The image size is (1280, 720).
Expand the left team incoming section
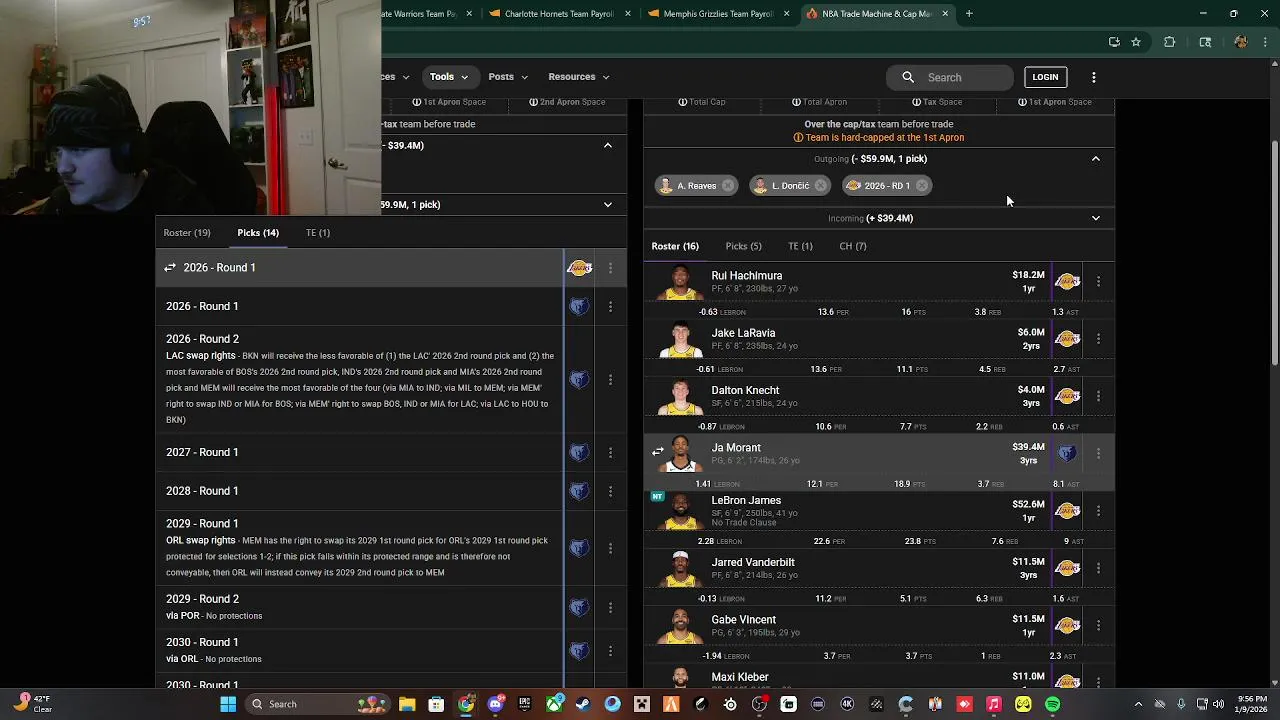pyautogui.click(x=608, y=205)
